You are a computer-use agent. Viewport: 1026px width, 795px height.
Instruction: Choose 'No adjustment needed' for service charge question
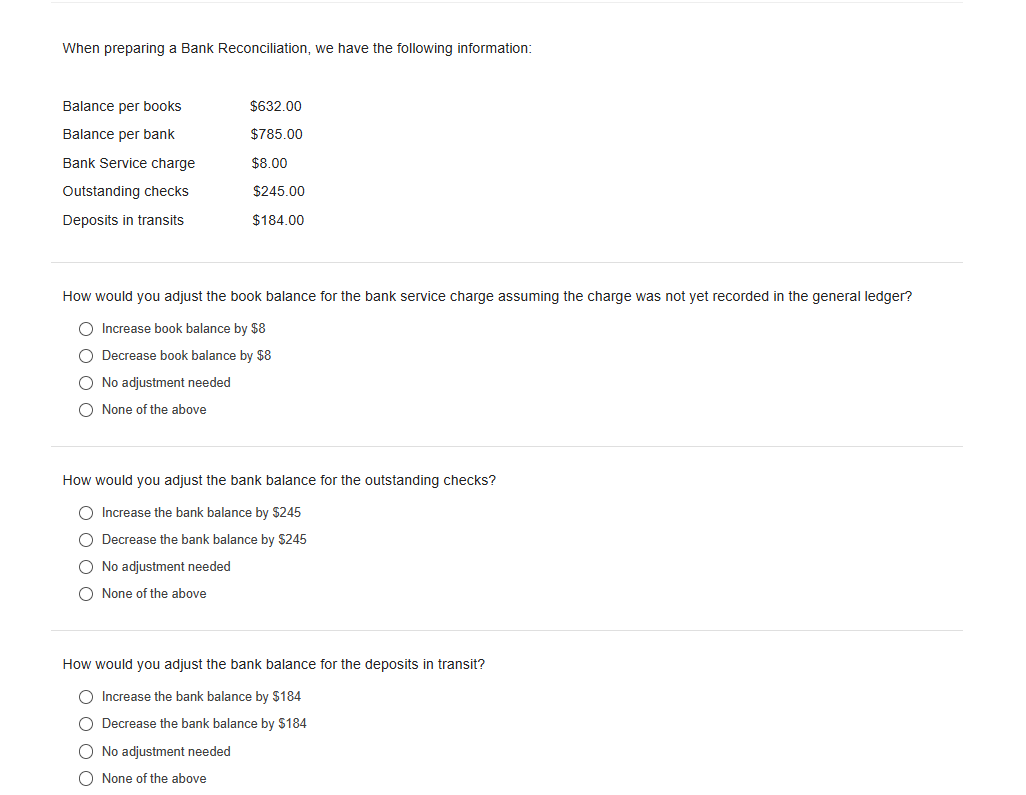coord(86,382)
